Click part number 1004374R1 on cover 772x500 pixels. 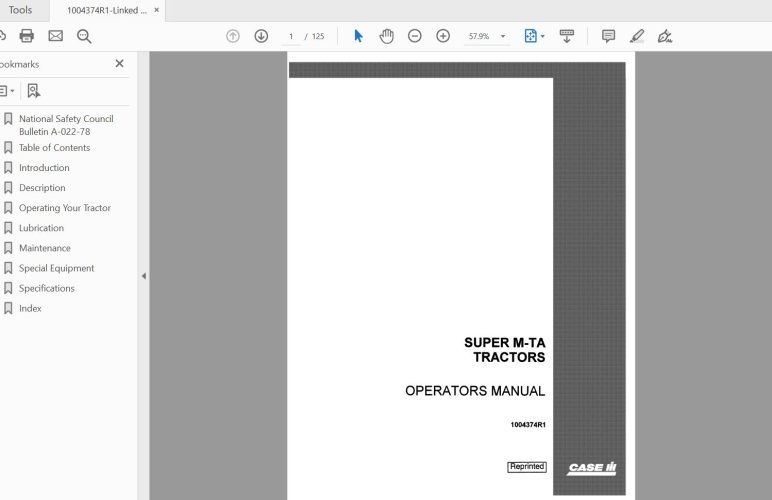528,425
